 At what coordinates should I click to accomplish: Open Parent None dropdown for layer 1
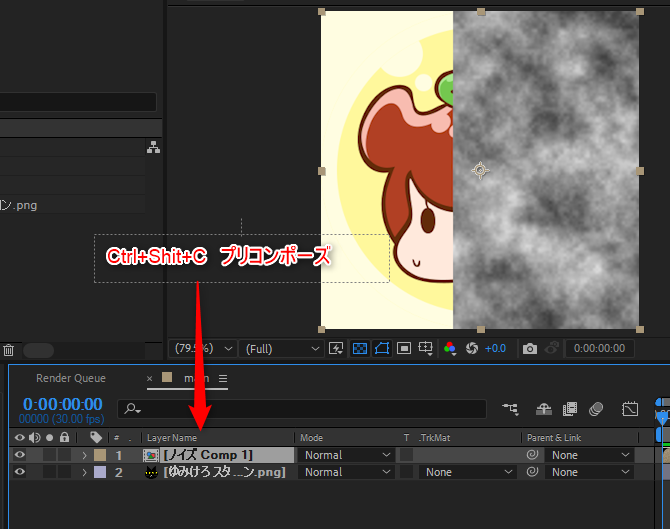point(589,455)
